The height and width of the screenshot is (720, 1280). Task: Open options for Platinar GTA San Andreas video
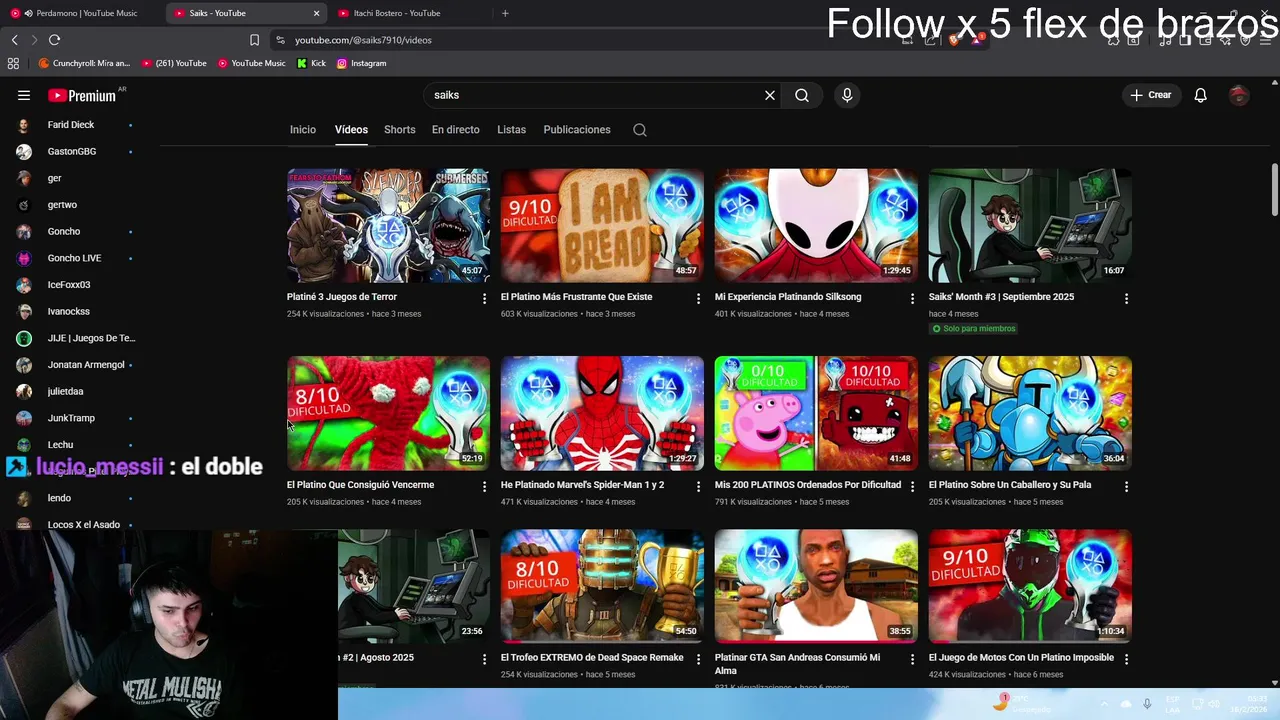[x=912, y=659]
